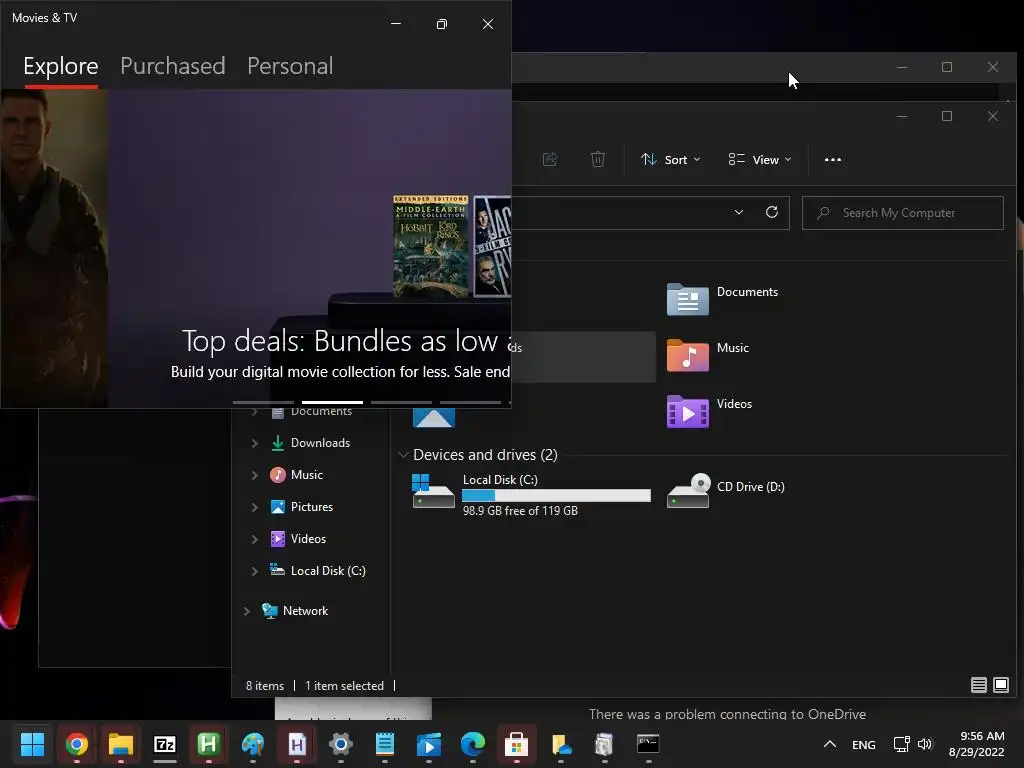Open File Explorer from taskbar
The width and height of the screenshot is (1024, 768).
point(121,744)
